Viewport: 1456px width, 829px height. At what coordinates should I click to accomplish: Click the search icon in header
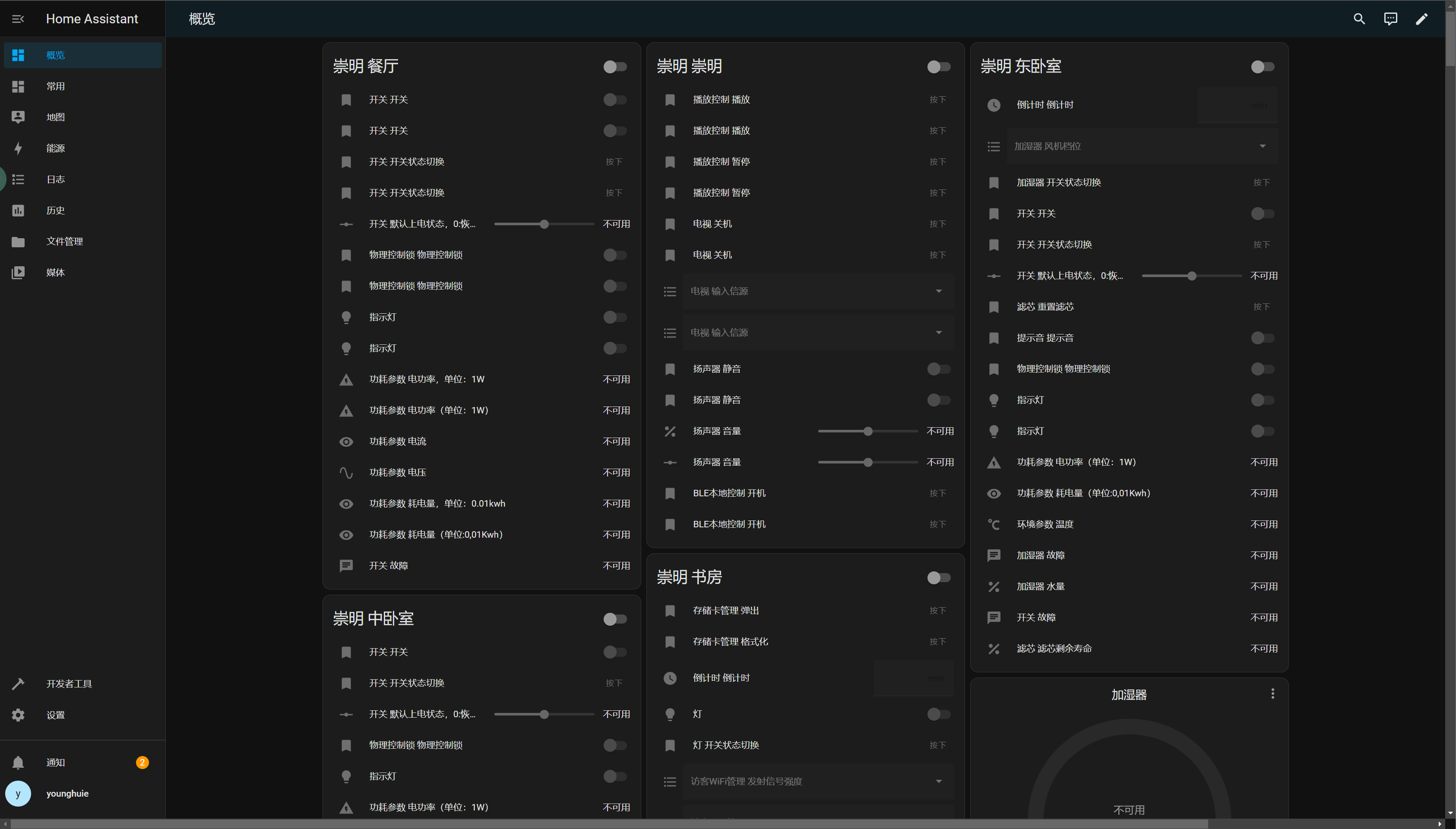(x=1359, y=19)
